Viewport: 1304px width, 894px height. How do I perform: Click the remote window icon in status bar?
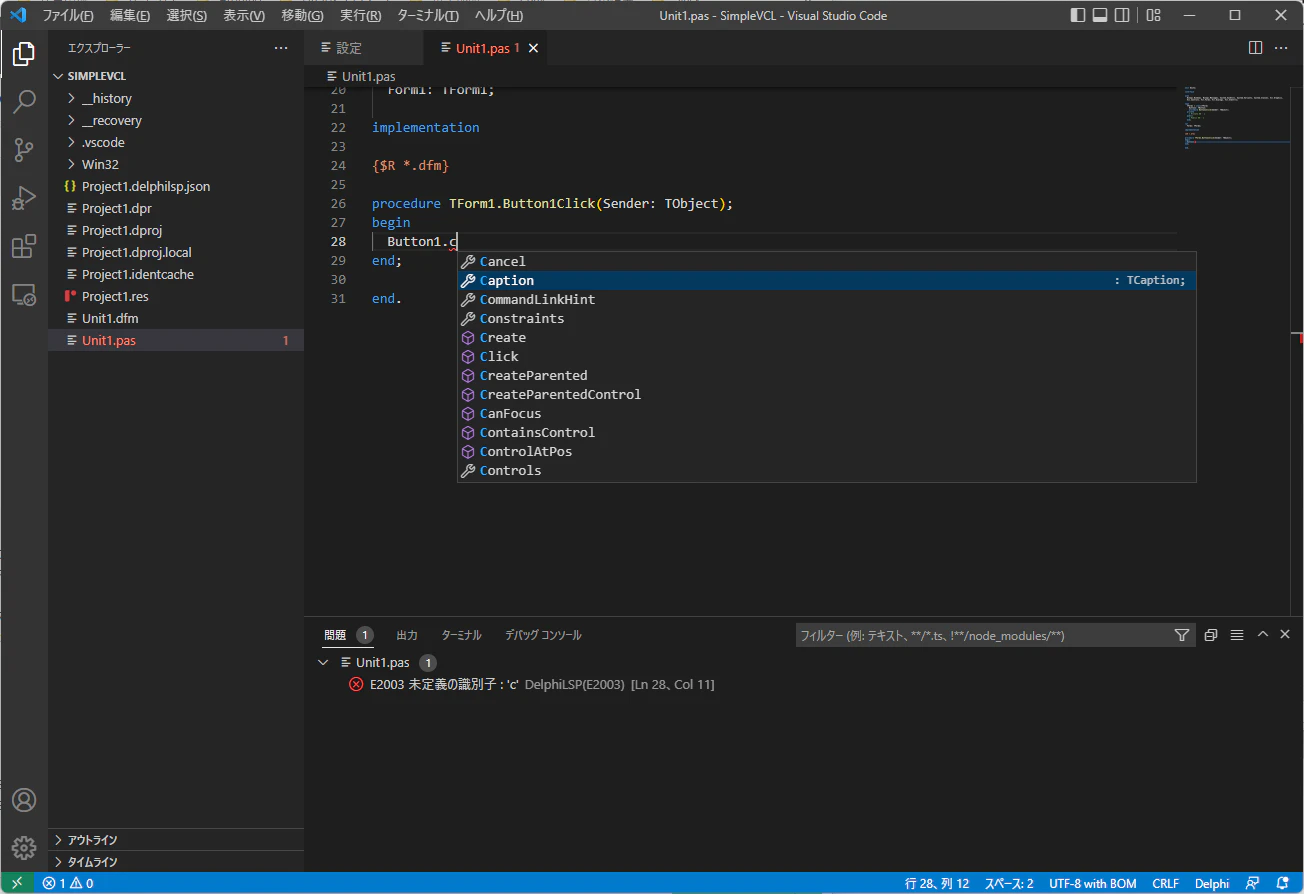point(17,883)
